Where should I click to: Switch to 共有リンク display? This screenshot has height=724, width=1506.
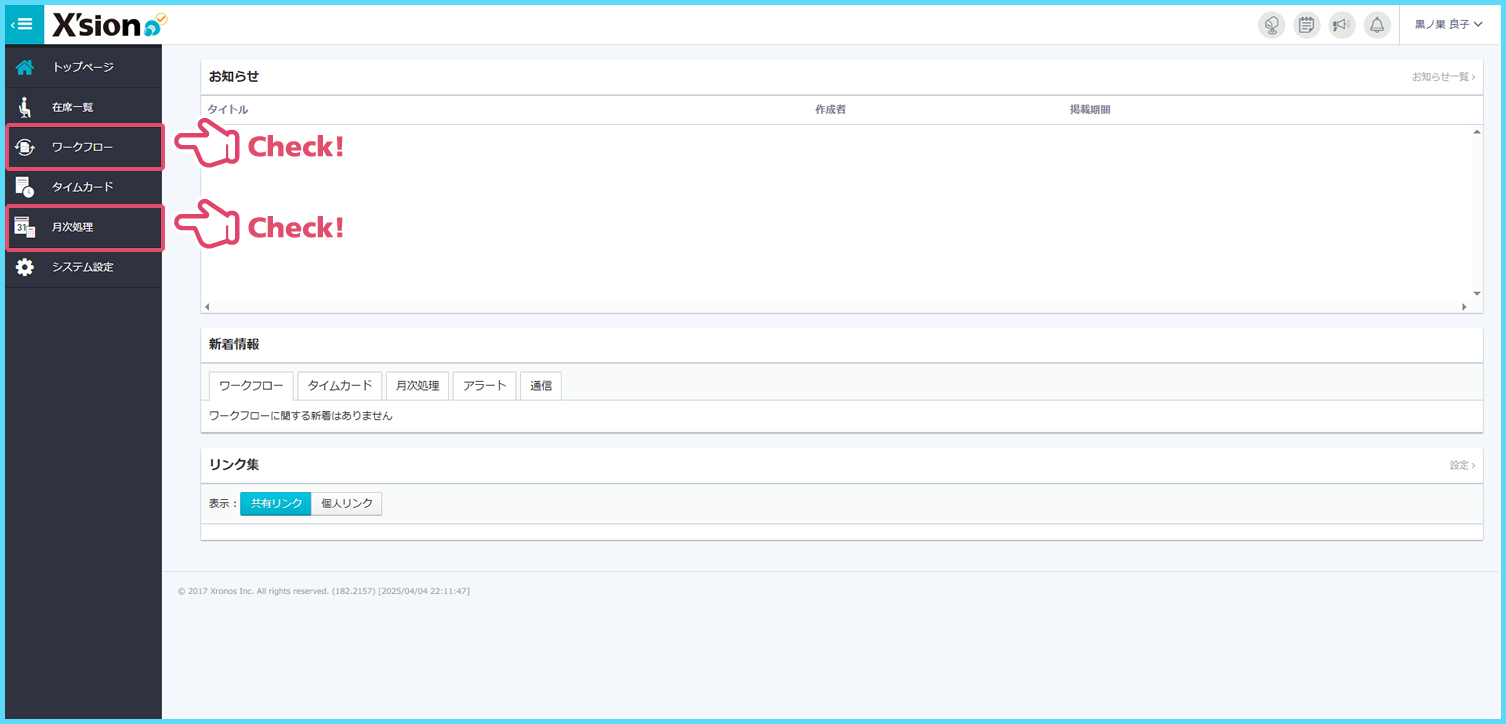[276, 504]
